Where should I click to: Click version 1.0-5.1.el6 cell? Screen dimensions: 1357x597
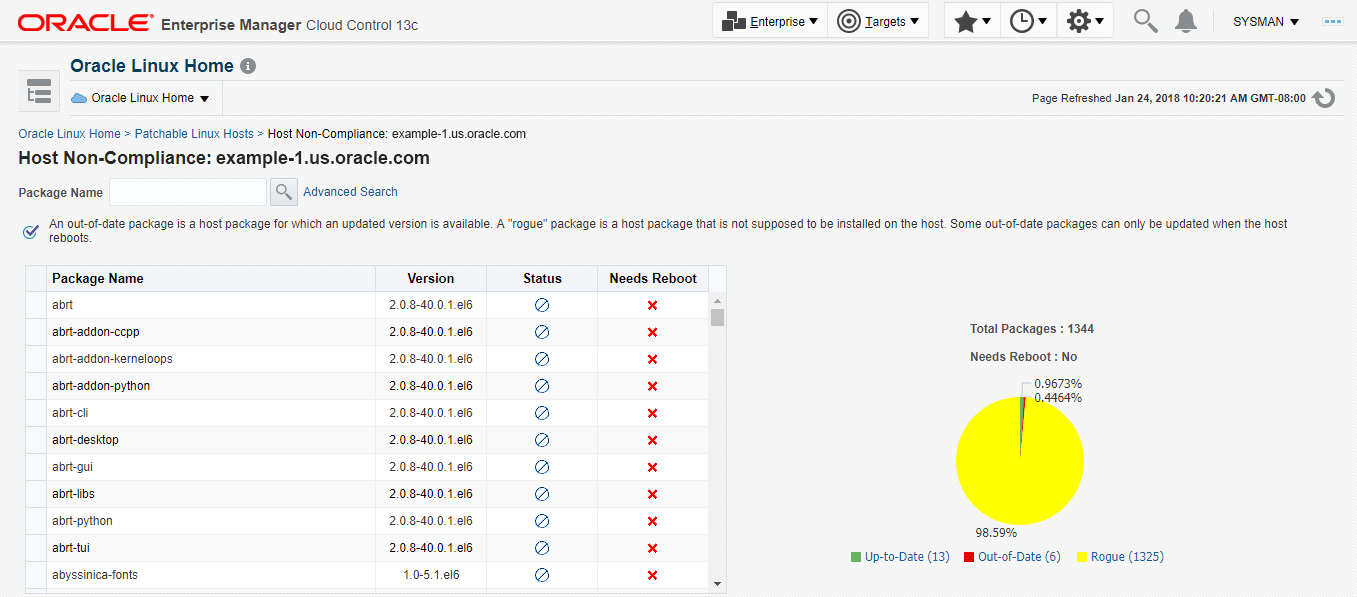(x=431, y=575)
